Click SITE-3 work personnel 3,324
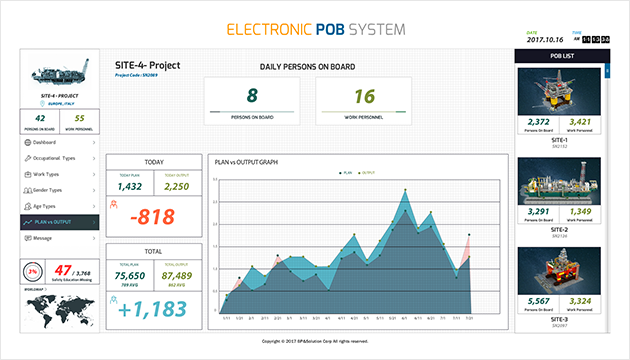 [x=580, y=301]
